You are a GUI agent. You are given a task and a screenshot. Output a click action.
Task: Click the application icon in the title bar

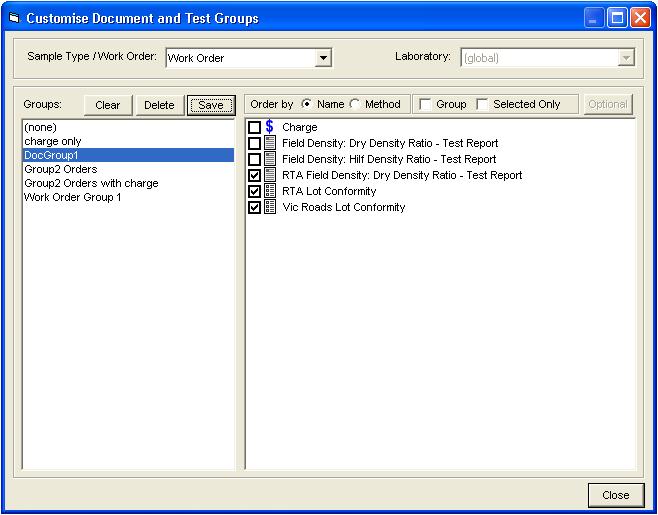14,18
